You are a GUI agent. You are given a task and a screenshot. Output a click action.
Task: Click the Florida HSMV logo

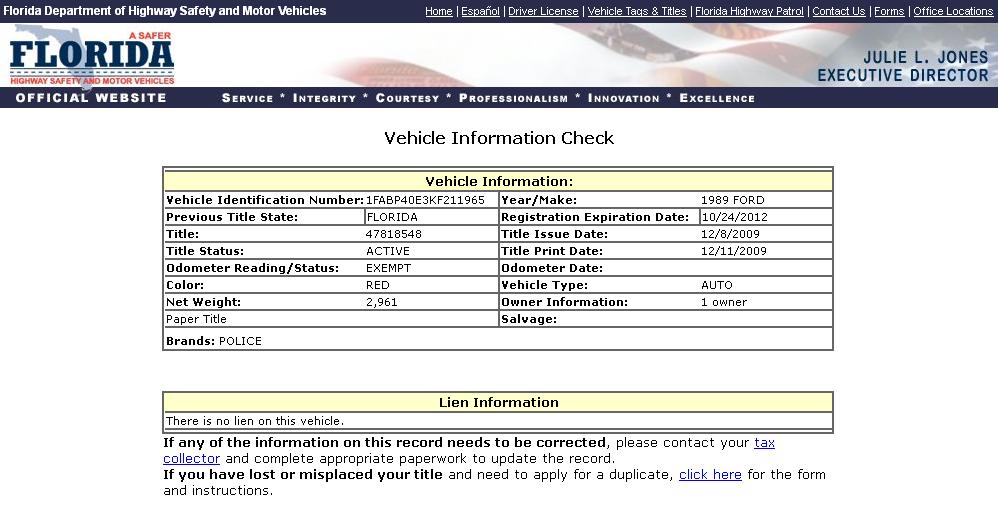click(92, 58)
